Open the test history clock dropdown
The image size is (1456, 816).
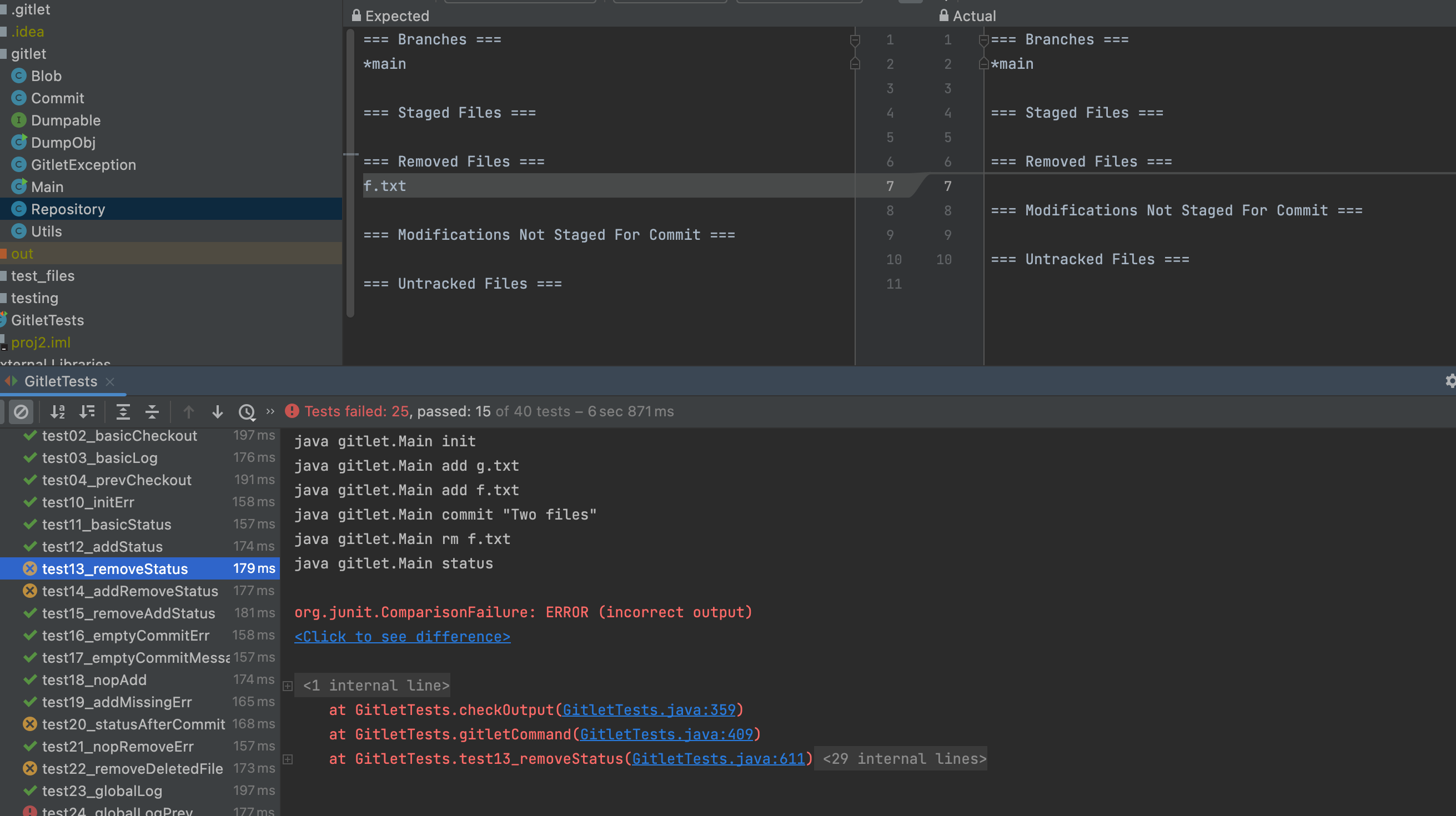[x=247, y=411]
